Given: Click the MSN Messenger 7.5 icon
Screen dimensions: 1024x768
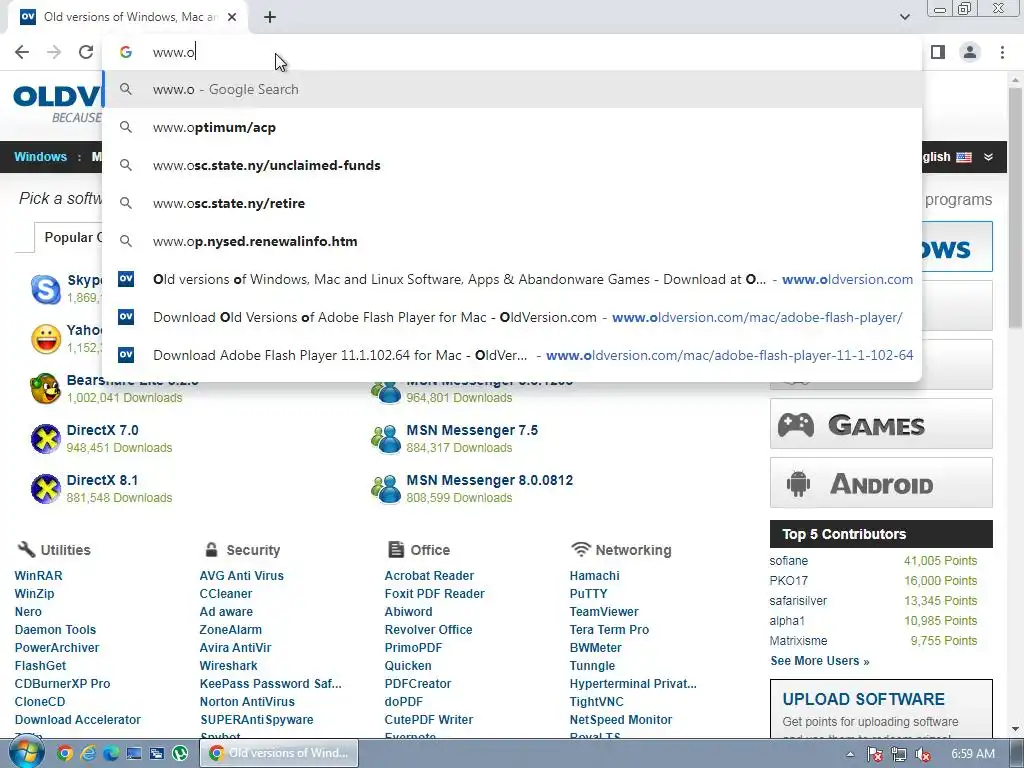Looking at the screenshot, I should (386, 438).
